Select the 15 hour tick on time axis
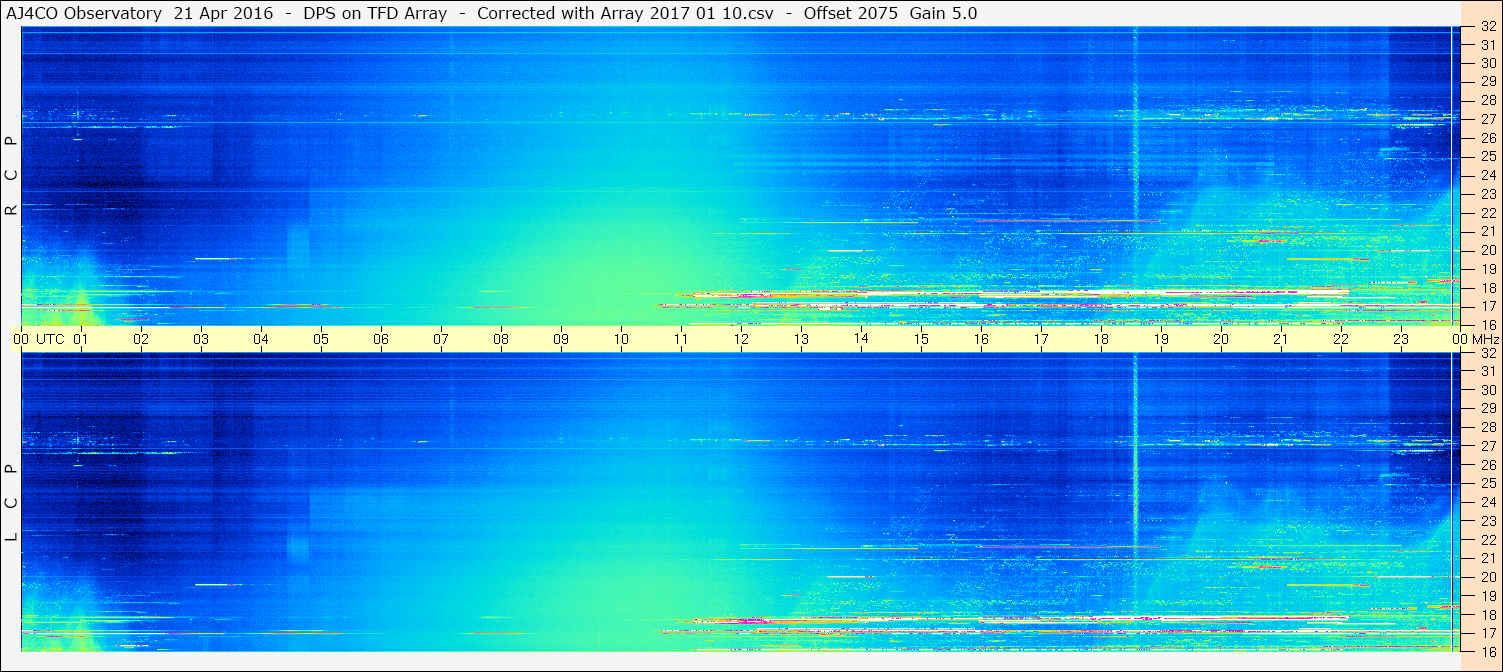Viewport: 1503px width, 672px height. 921,339
